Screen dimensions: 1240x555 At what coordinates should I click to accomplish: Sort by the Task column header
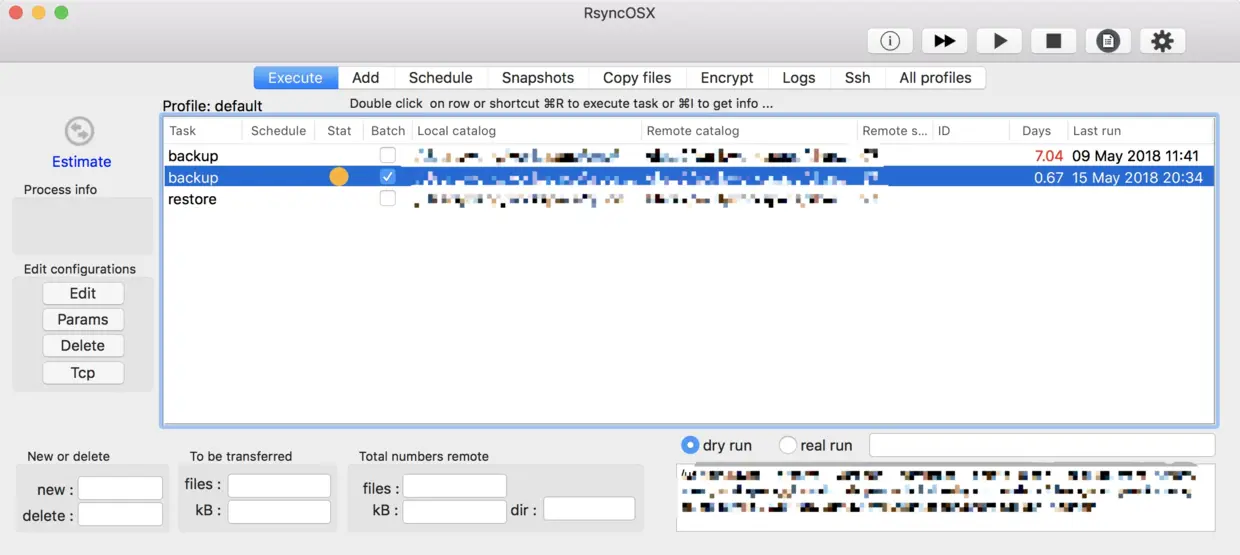203,131
